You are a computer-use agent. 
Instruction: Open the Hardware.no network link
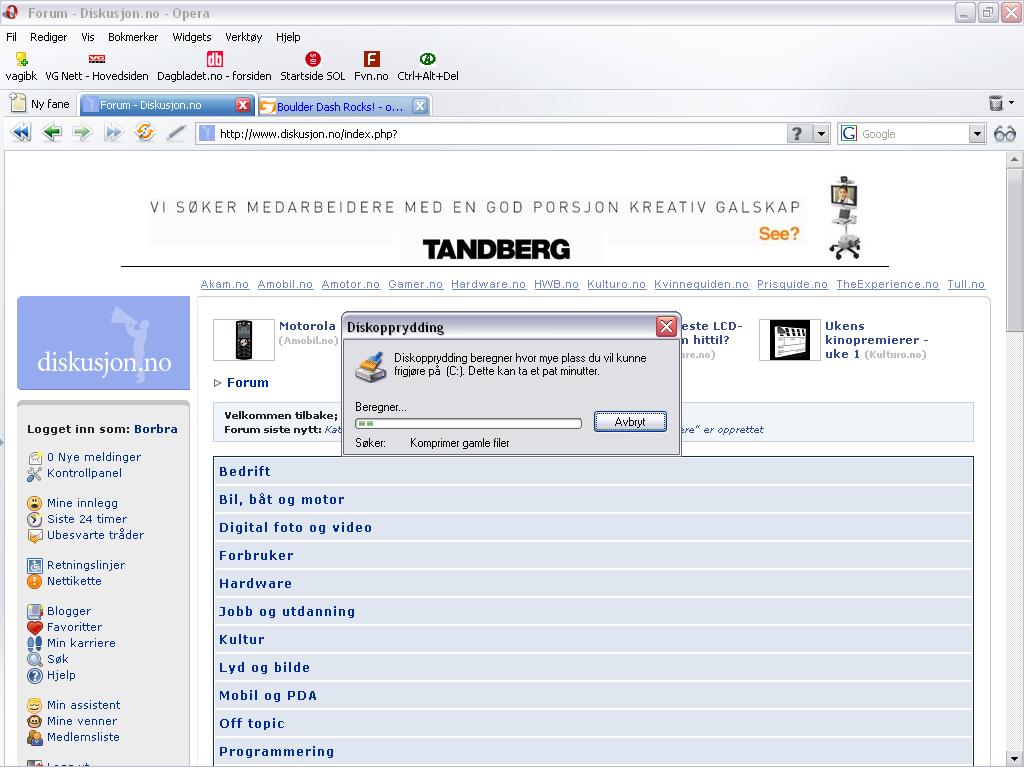coord(488,285)
